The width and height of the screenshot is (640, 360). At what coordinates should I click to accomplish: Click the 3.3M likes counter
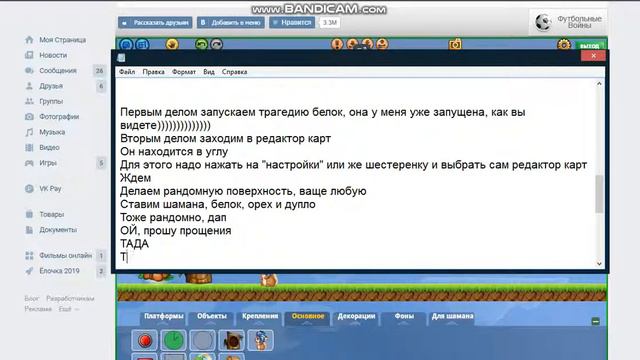[330, 22]
